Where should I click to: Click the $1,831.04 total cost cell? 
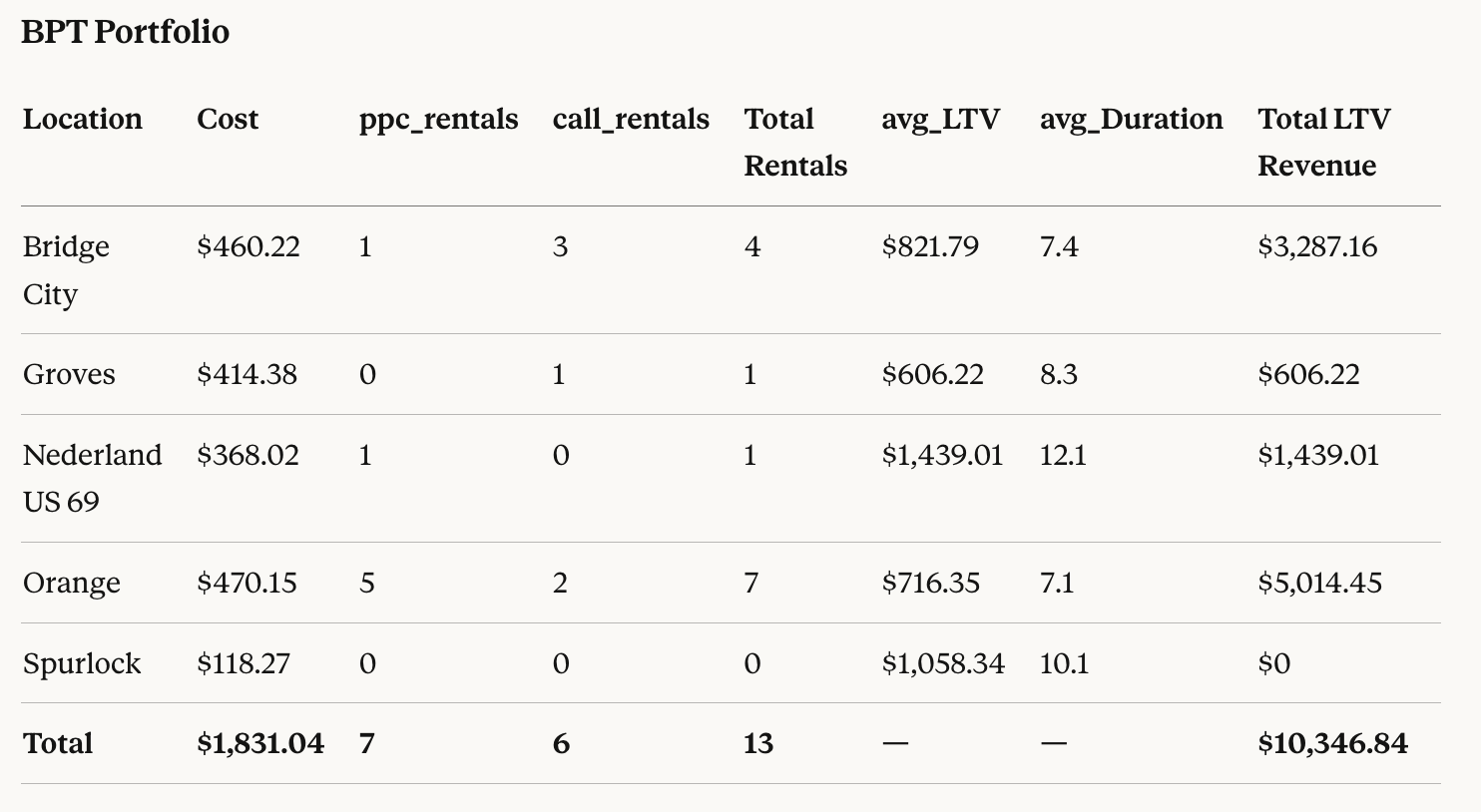click(x=259, y=743)
